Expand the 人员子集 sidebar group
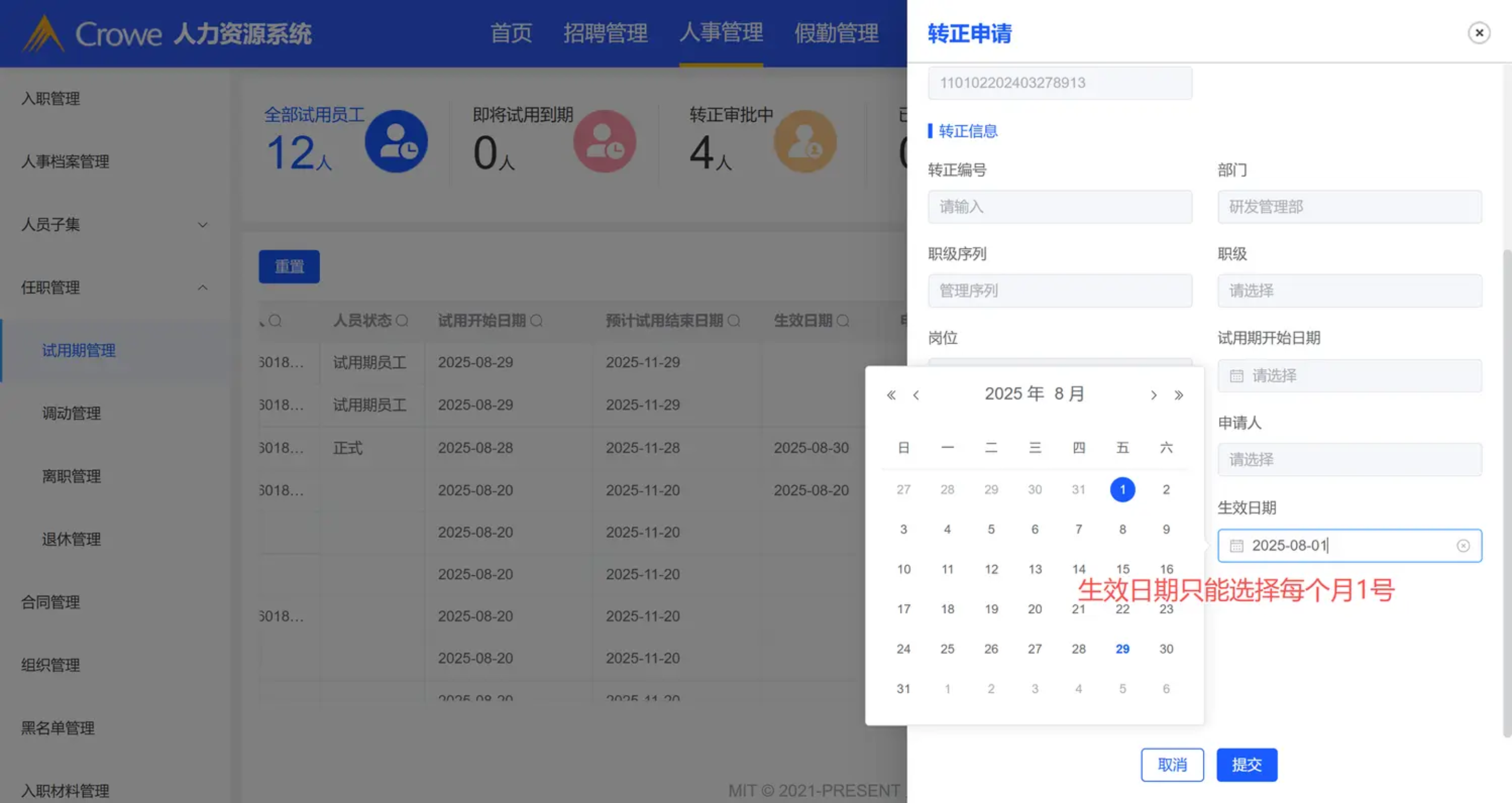1512x803 pixels. pyautogui.click(x=203, y=225)
